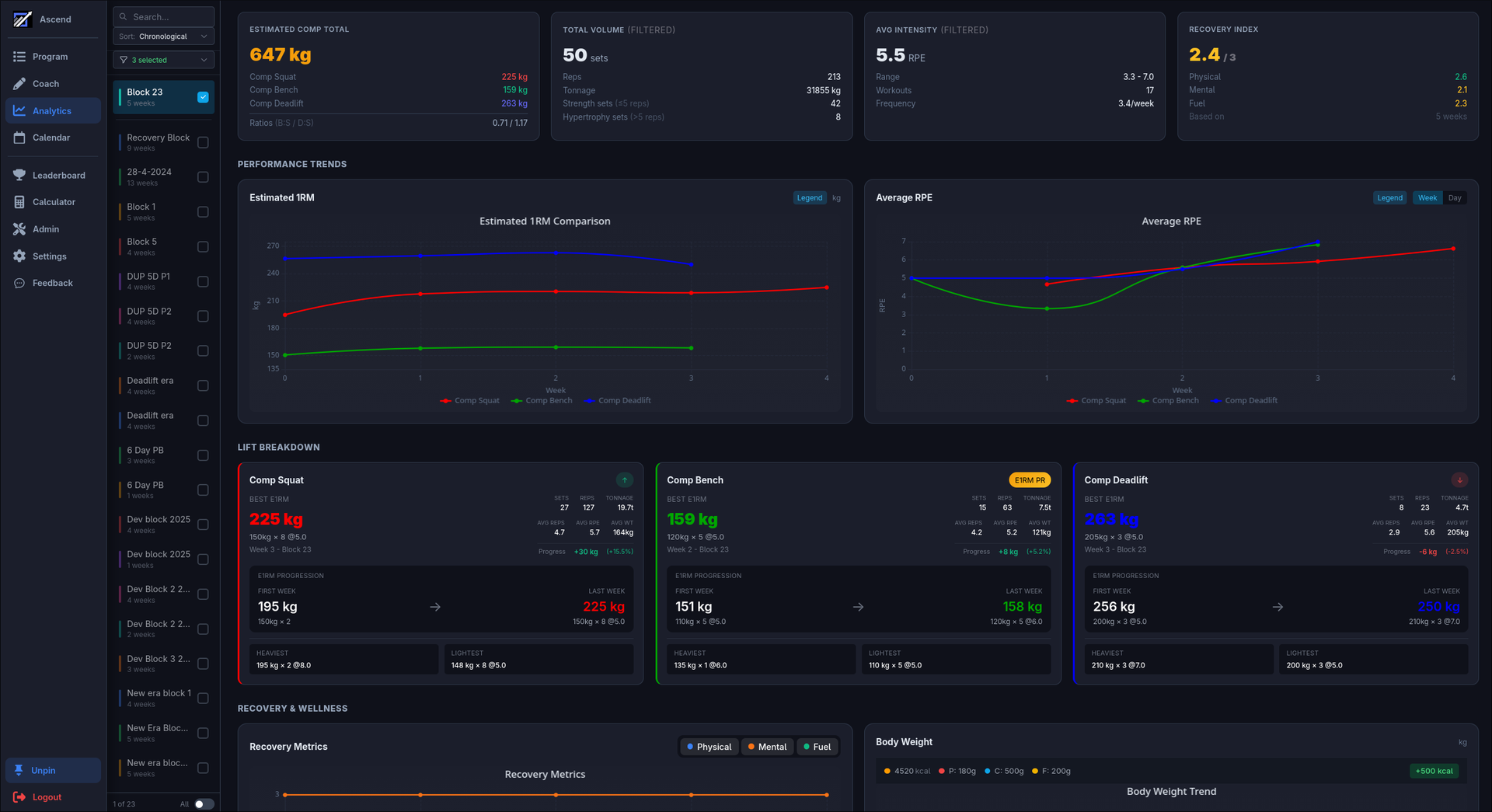Open the 3 selected filter dropdown
Viewport: 1492px width, 812px height.
pos(163,60)
